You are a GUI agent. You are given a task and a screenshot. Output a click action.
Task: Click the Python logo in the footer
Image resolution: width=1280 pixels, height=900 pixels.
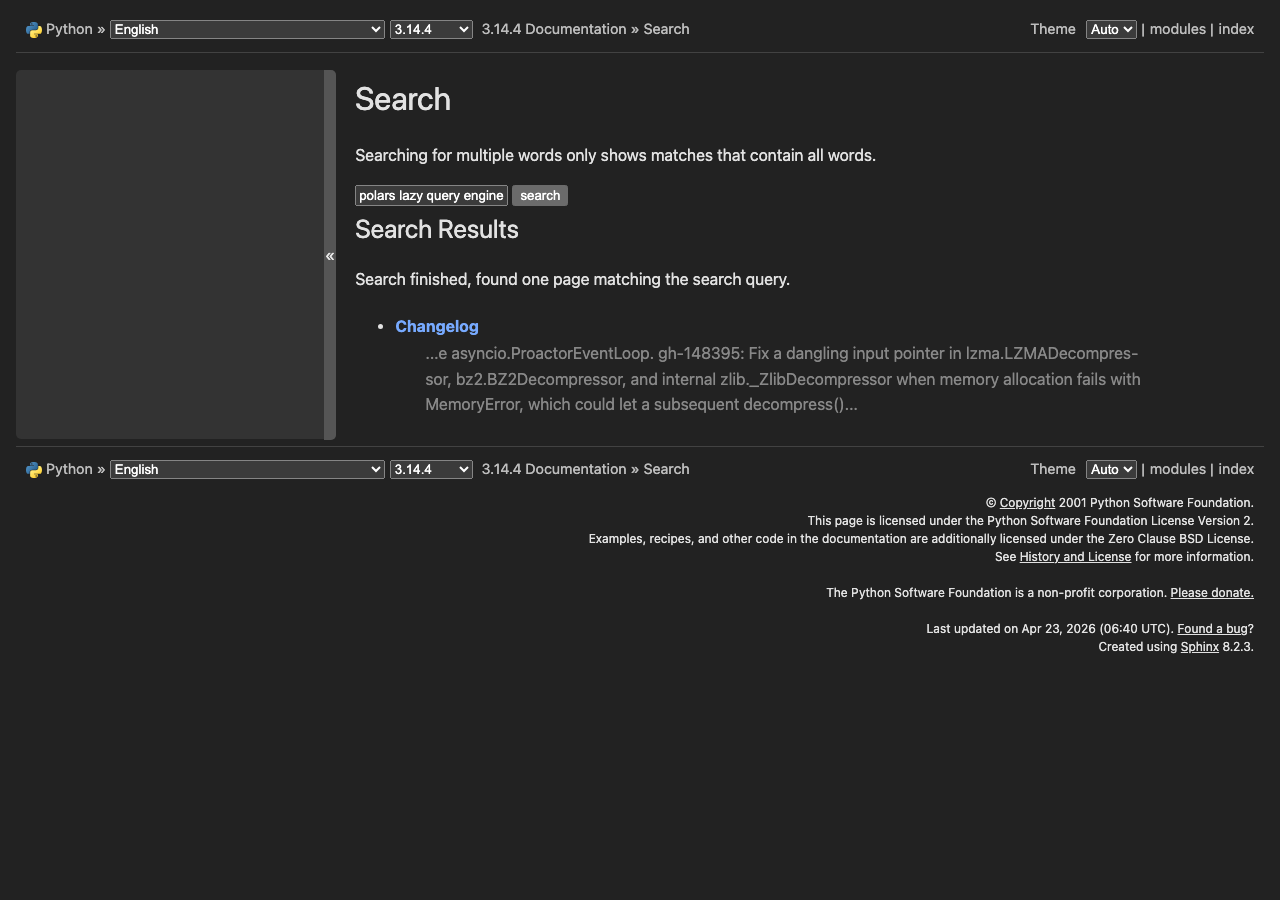tap(33, 469)
